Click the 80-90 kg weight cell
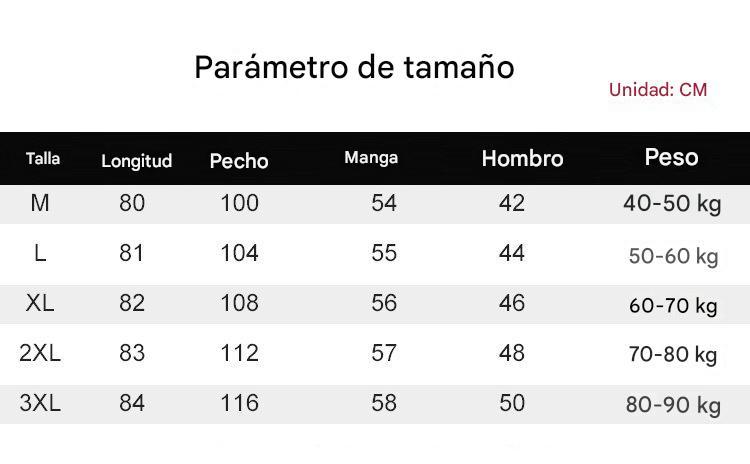This screenshot has width=750, height=464. click(673, 405)
